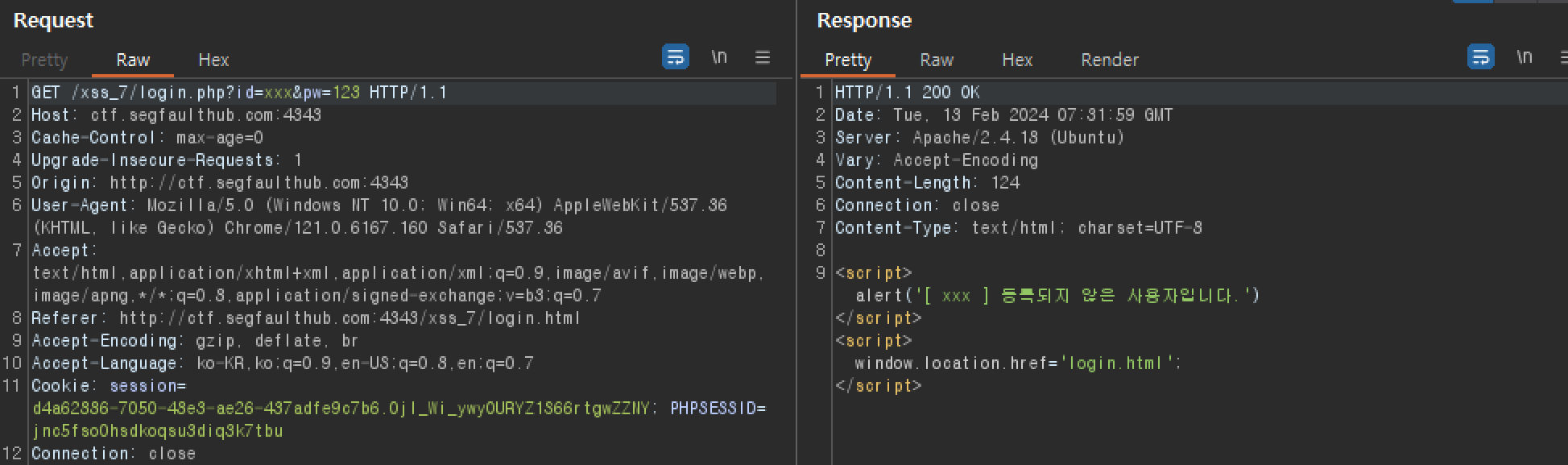The height and width of the screenshot is (465, 1568).
Task: Open the Render tab in Response panel
Action: 1110,60
